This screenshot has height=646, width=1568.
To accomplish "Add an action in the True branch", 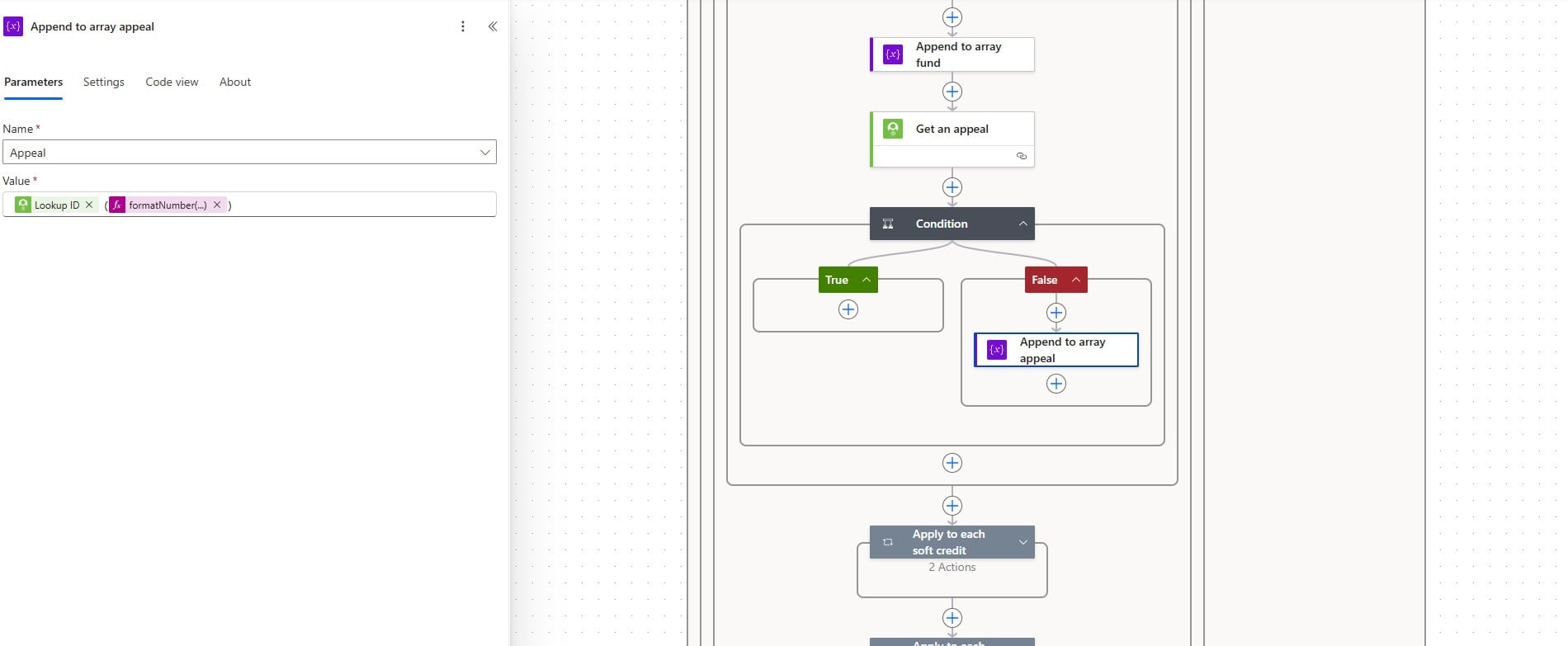I will [x=848, y=309].
